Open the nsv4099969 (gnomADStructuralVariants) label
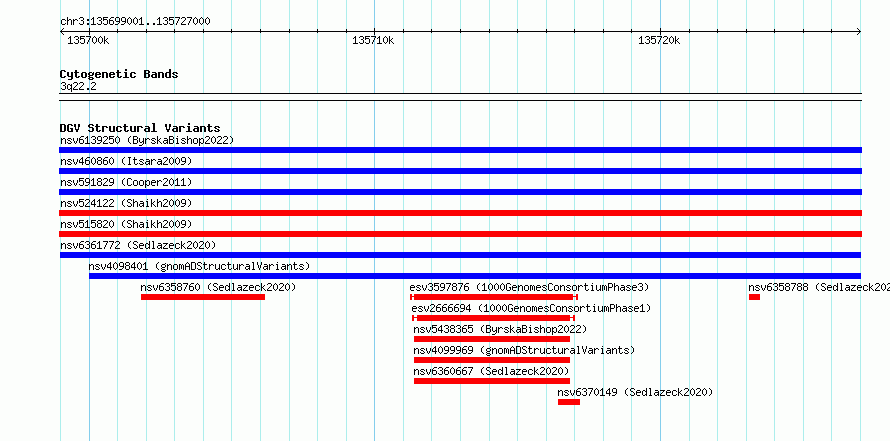This screenshot has width=890, height=441. 524,350
